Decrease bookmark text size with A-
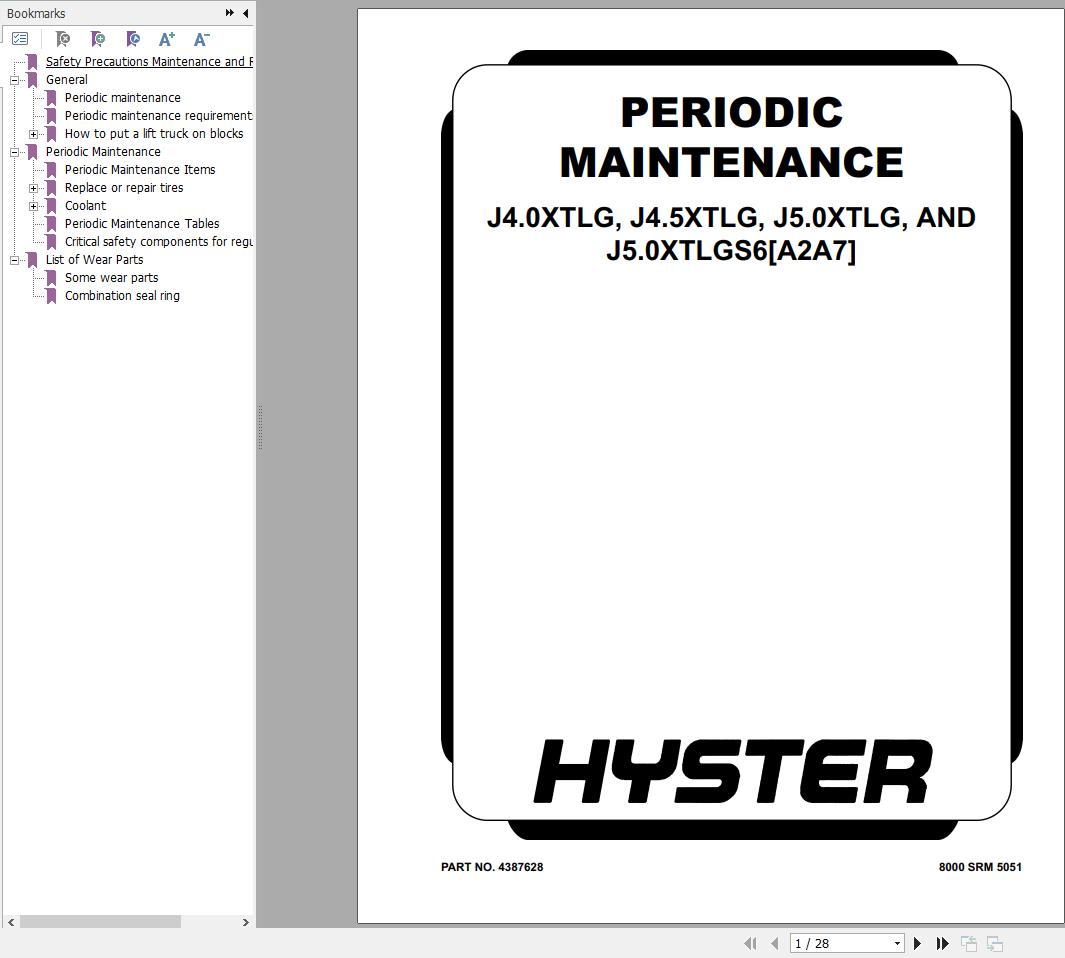The image size is (1065, 958). tap(201, 39)
